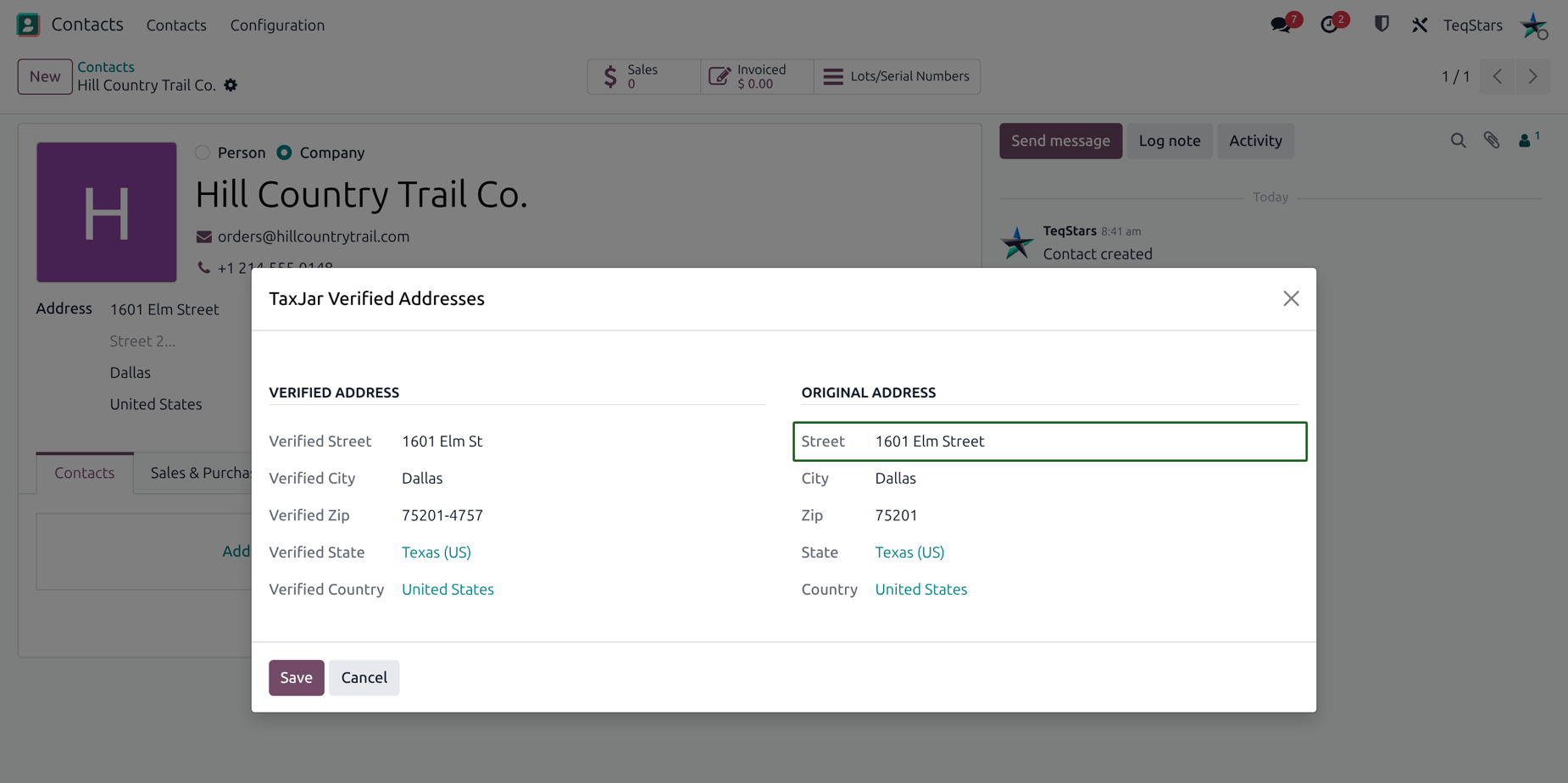The width and height of the screenshot is (1568, 783).
Task: Click the Activity button in chatter
Action: (1255, 141)
